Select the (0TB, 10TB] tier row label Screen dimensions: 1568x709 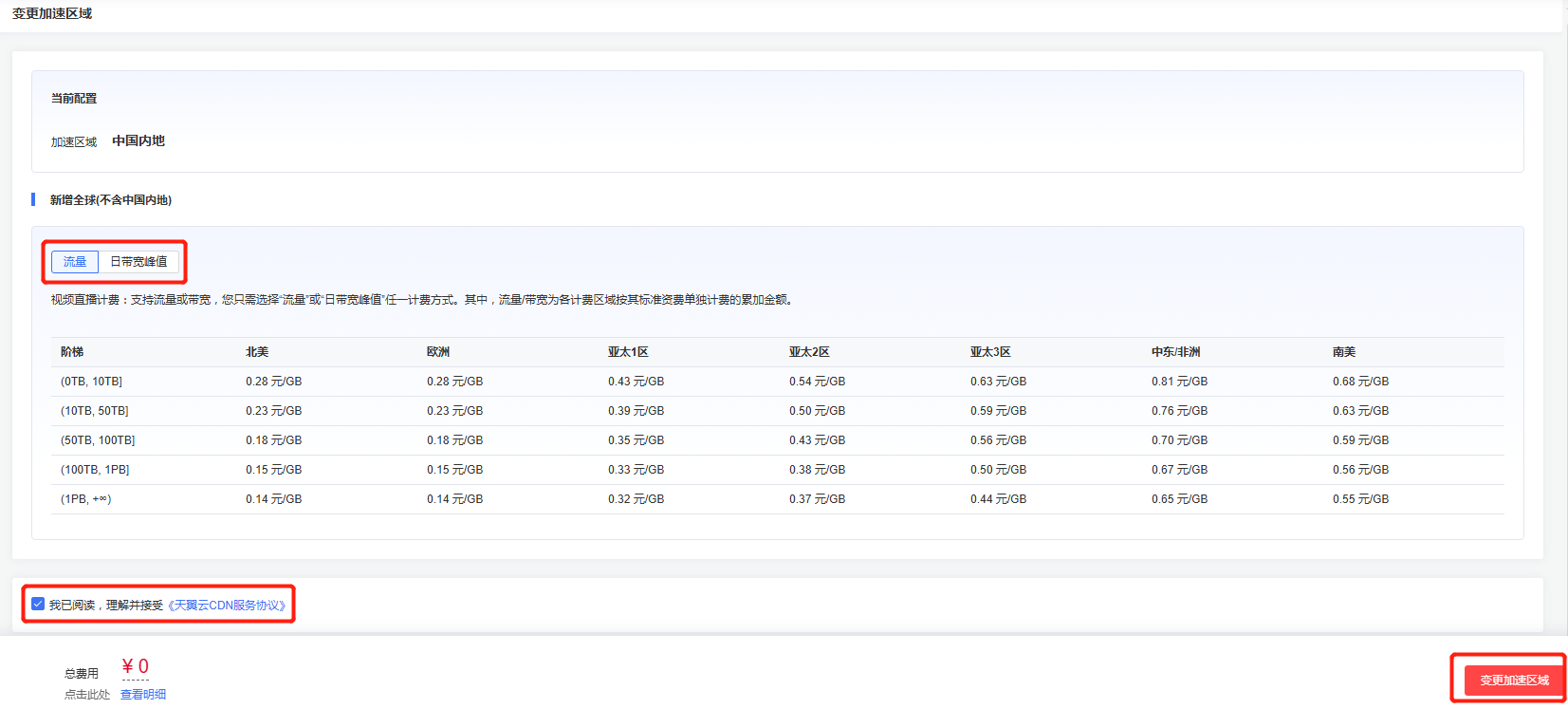coord(91,382)
